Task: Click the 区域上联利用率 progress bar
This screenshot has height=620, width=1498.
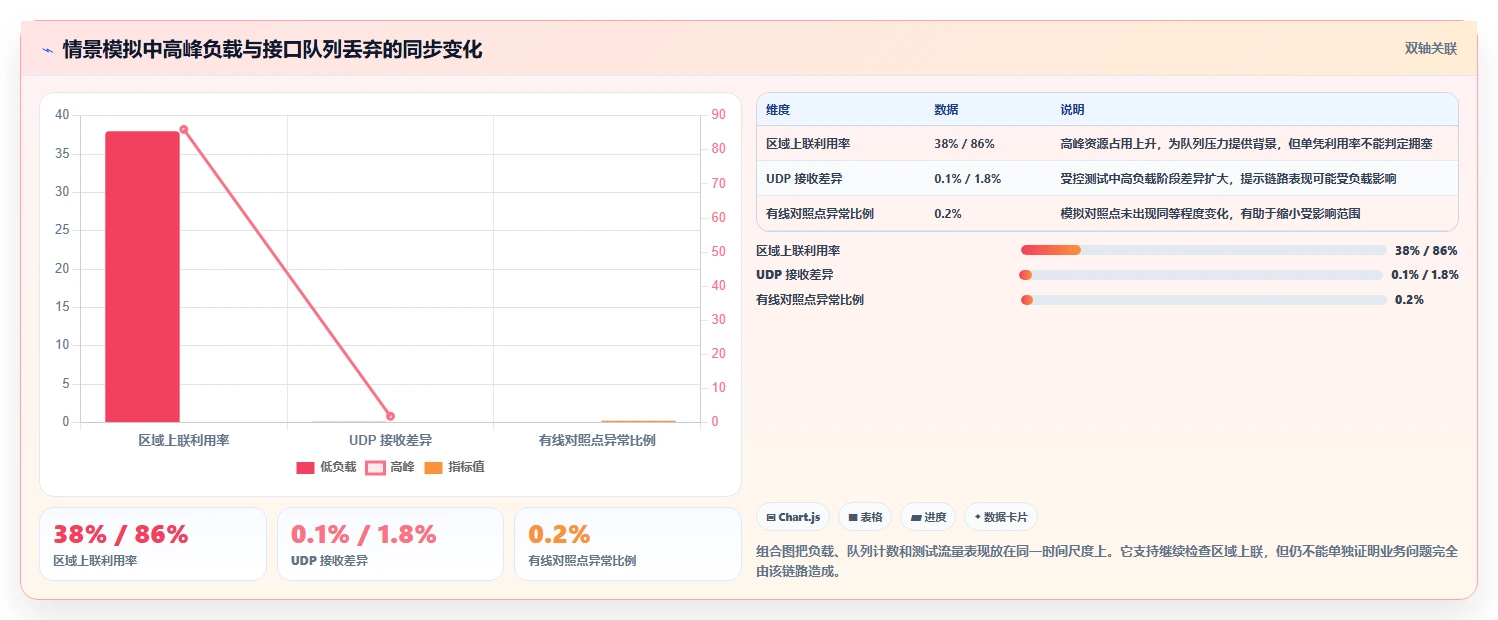Action: click(1203, 250)
